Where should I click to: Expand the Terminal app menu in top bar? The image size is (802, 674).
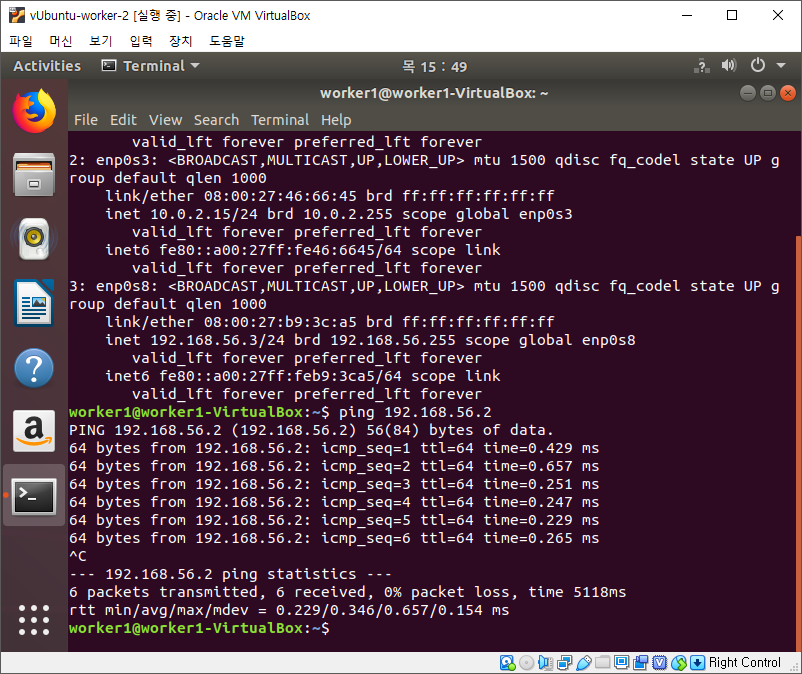click(x=151, y=66)
